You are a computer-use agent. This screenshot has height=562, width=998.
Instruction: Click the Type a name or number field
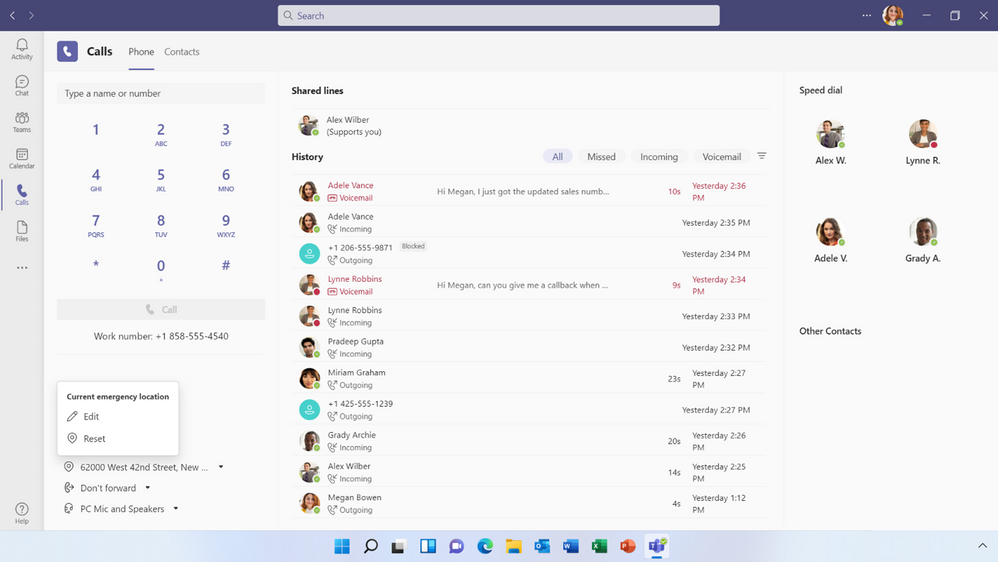pos(161,93)
